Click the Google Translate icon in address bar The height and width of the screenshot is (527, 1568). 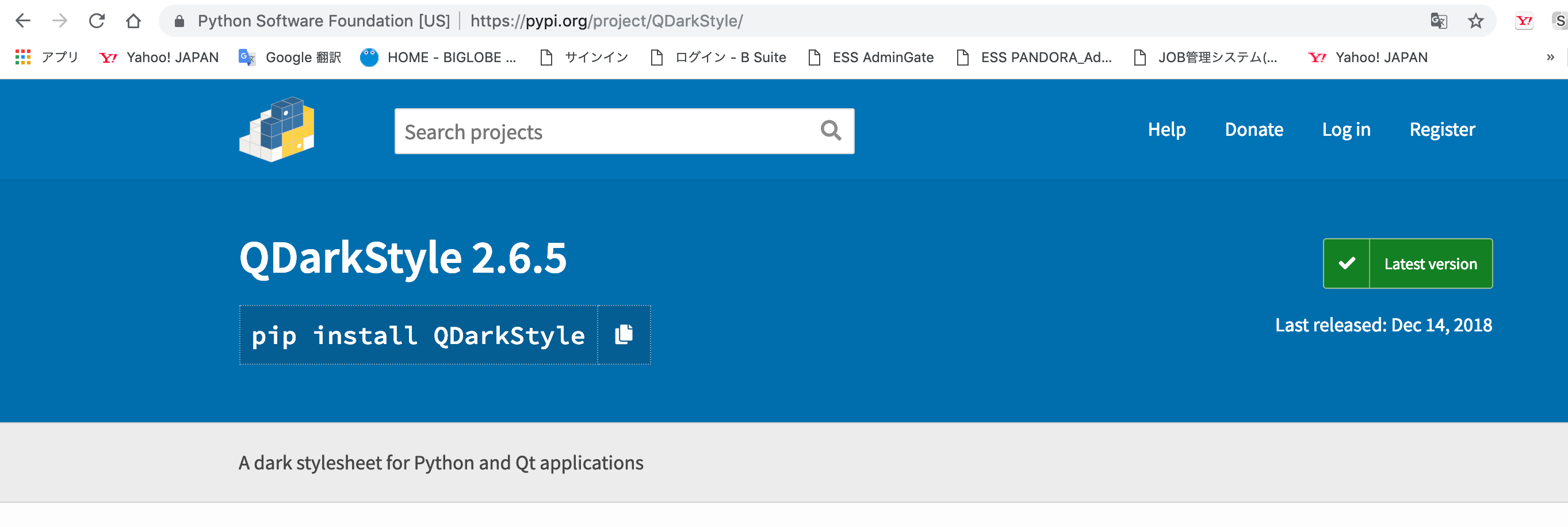[x=1439, y=21]
